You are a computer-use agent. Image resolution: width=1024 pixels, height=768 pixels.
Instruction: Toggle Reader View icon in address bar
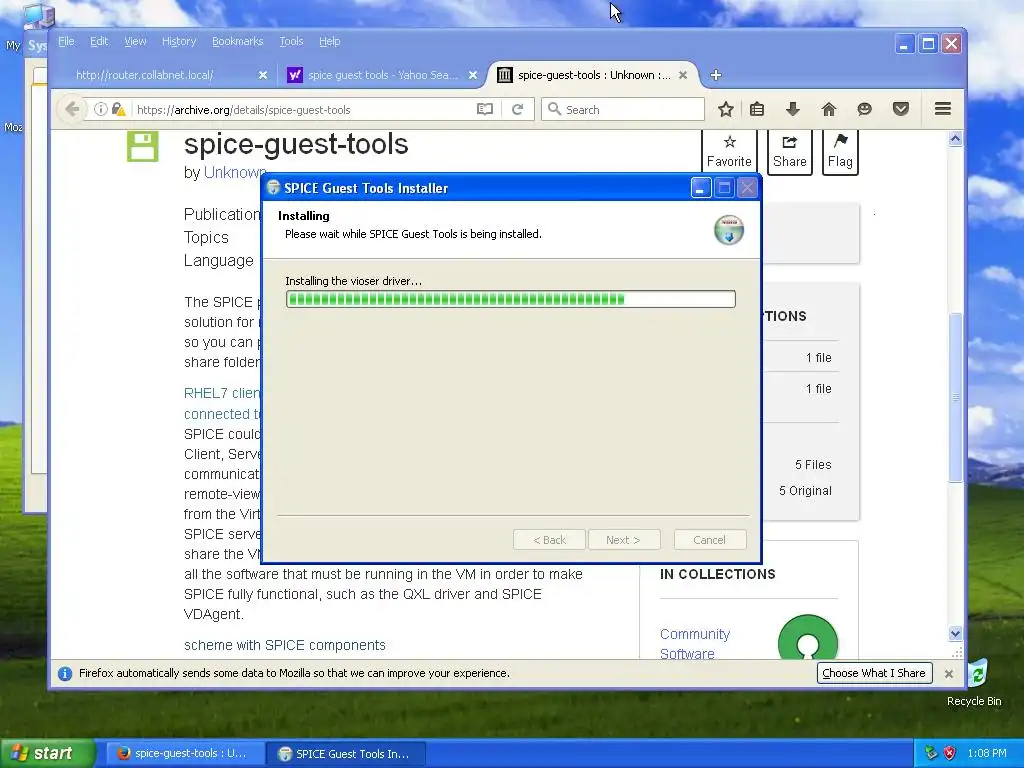tap(485, 109)
